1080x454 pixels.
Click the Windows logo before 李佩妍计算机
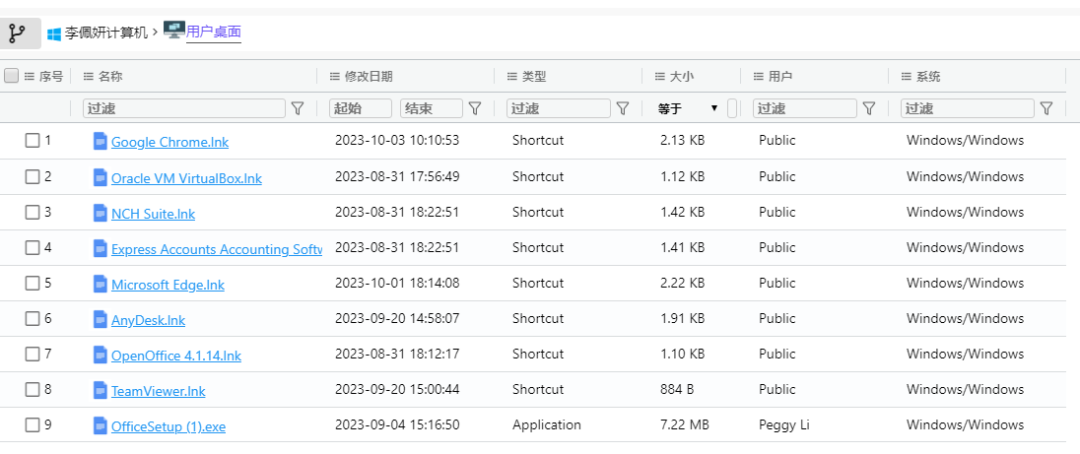(x=54, y=33)
